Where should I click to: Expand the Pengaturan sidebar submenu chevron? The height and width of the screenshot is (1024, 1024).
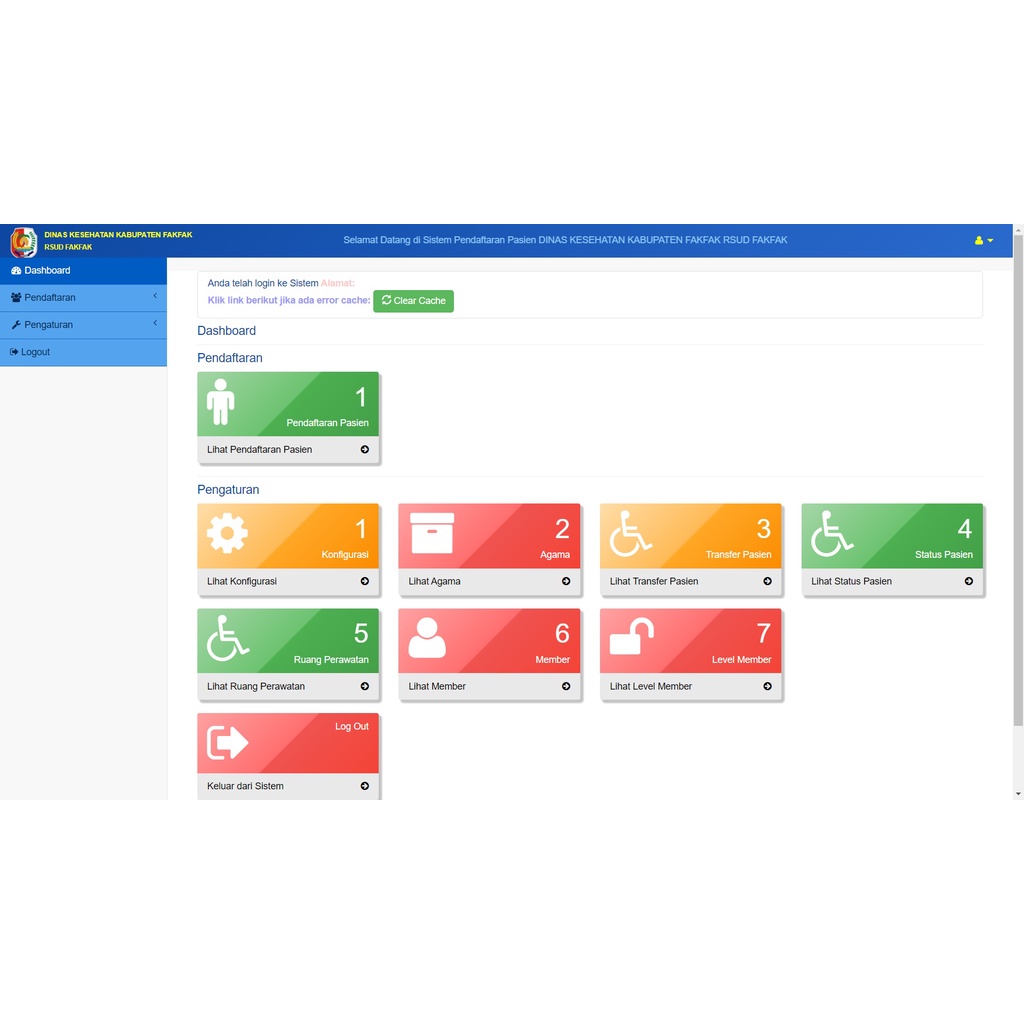[x=156, y=324]
